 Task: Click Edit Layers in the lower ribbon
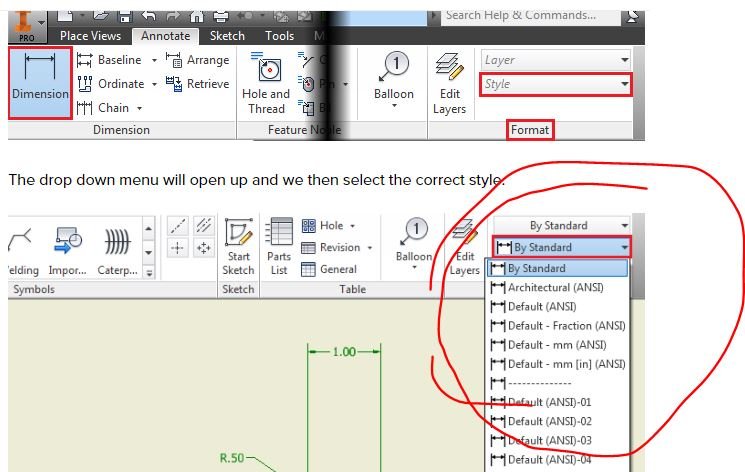click(465, 247)
